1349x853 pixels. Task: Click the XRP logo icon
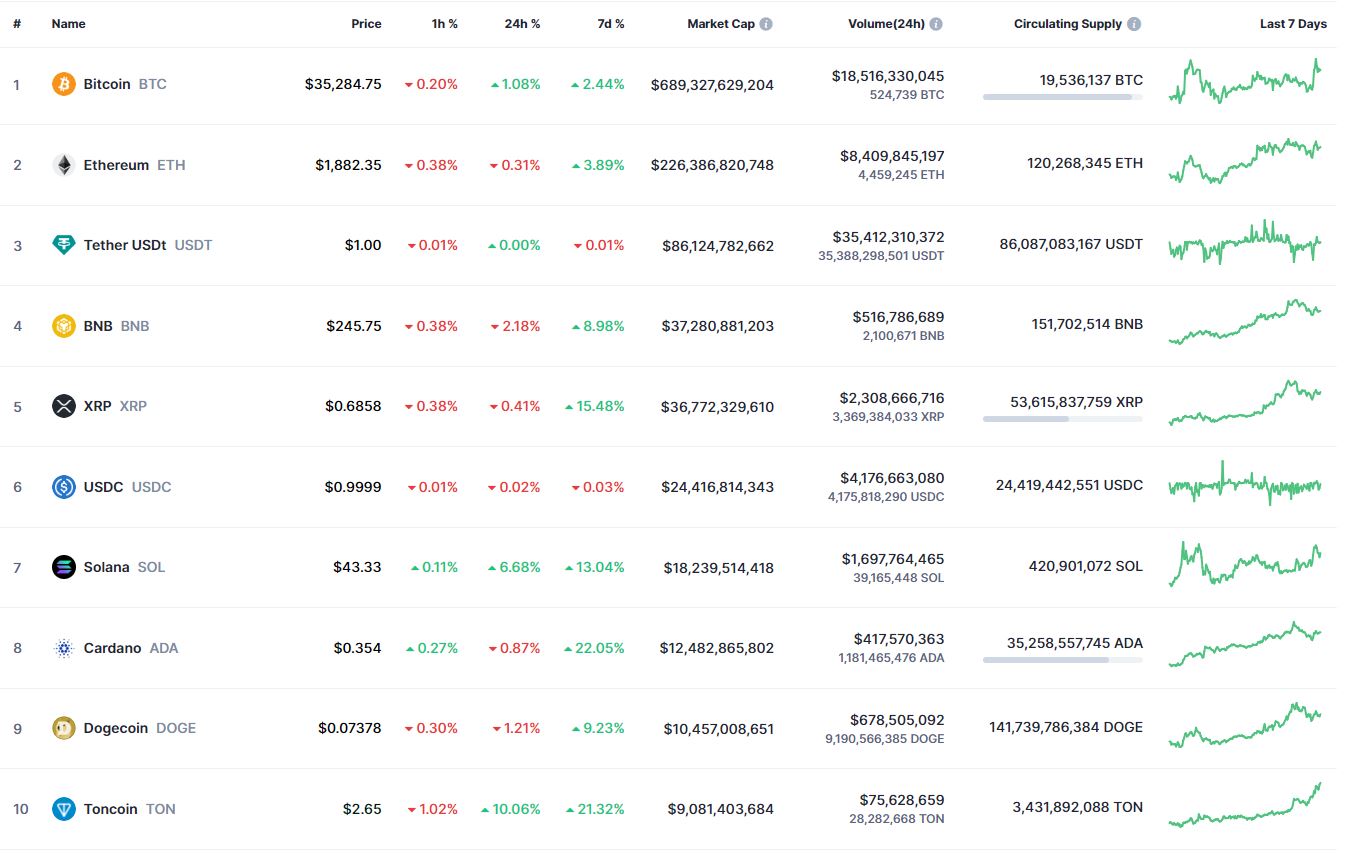click(64, 406)
